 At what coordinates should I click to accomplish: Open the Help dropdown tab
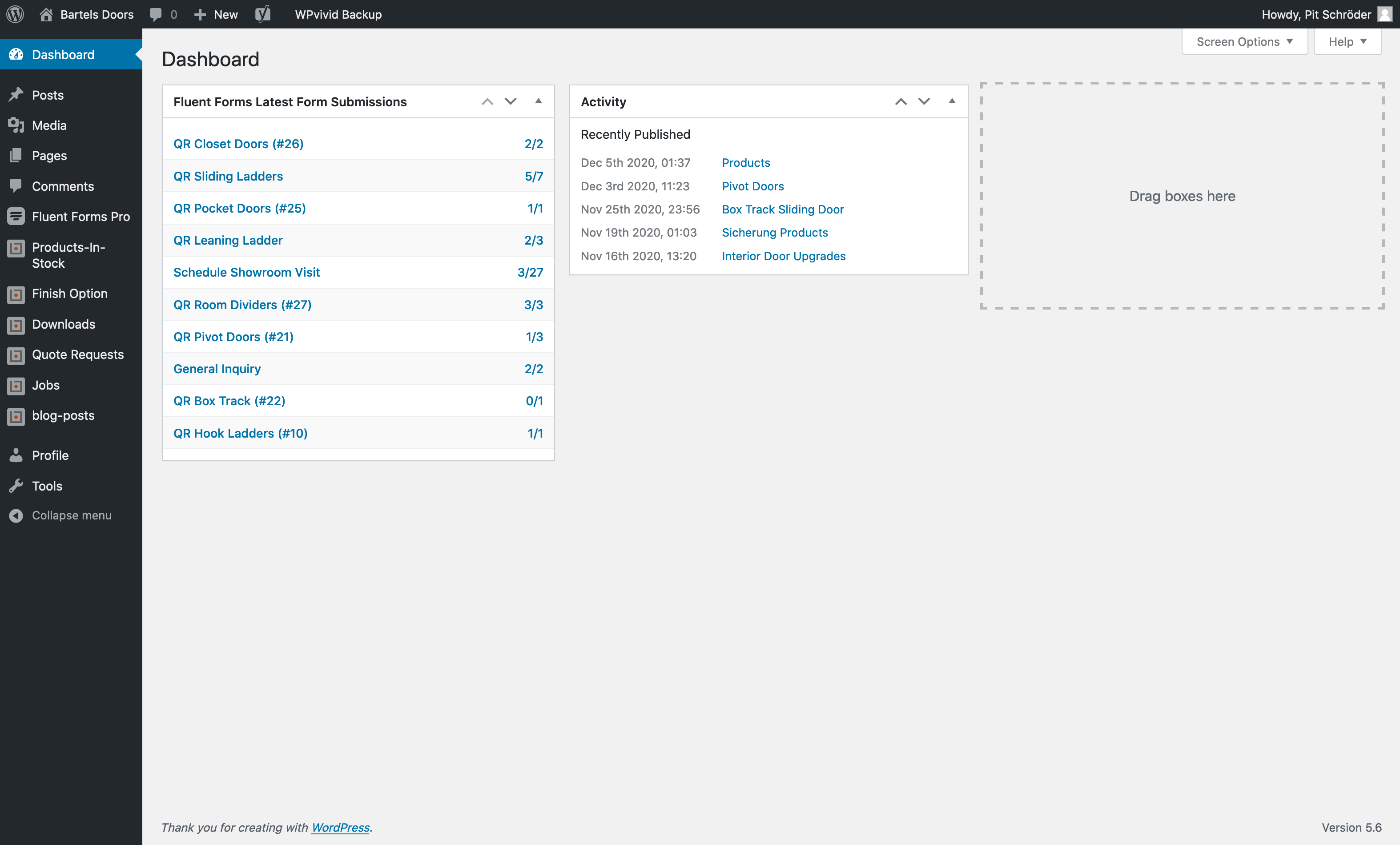(x=1347, y=41)
